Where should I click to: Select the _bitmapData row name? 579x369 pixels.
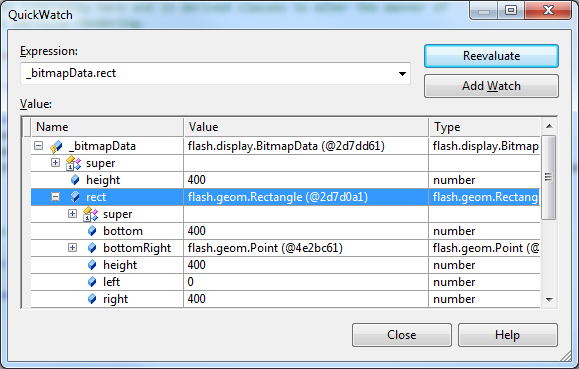coord(102,146)
